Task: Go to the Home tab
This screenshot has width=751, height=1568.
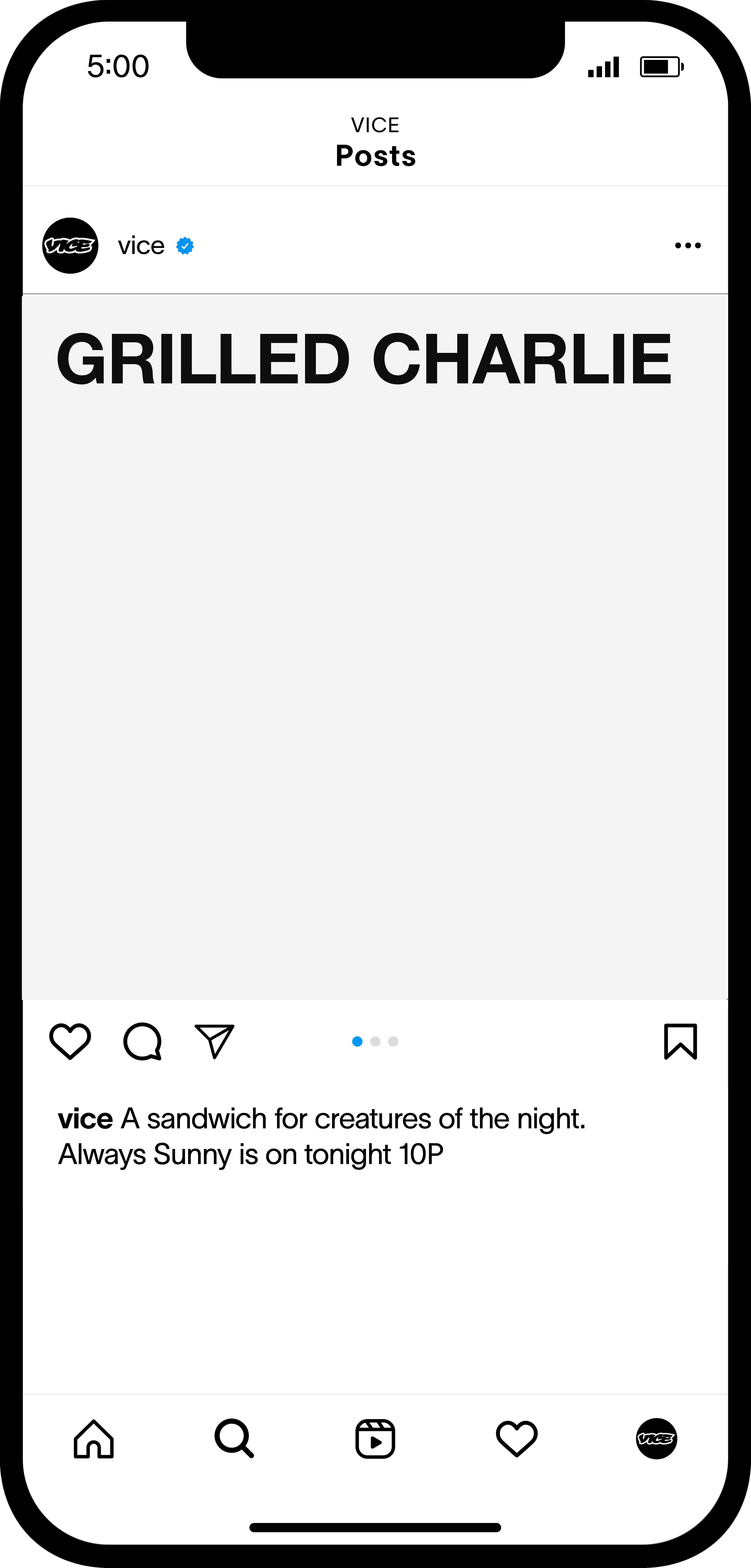Action: point(94,1439)
